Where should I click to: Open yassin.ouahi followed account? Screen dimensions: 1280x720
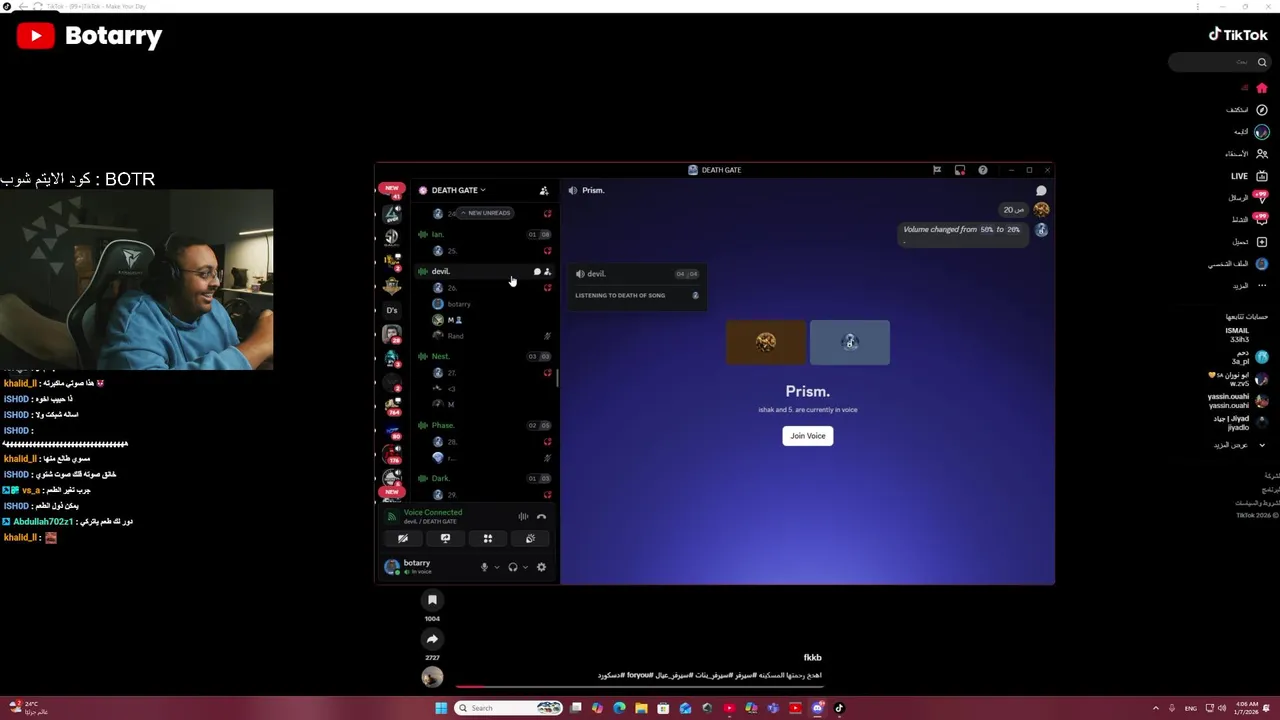tap(1240, 401)
